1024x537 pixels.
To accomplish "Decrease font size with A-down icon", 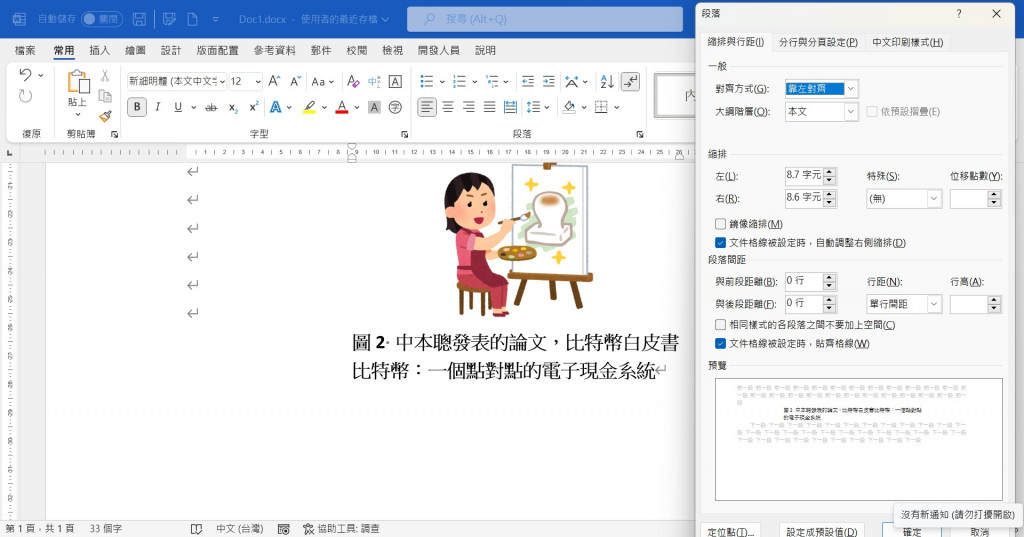I will pyautogui.click(x=295, y=81).
